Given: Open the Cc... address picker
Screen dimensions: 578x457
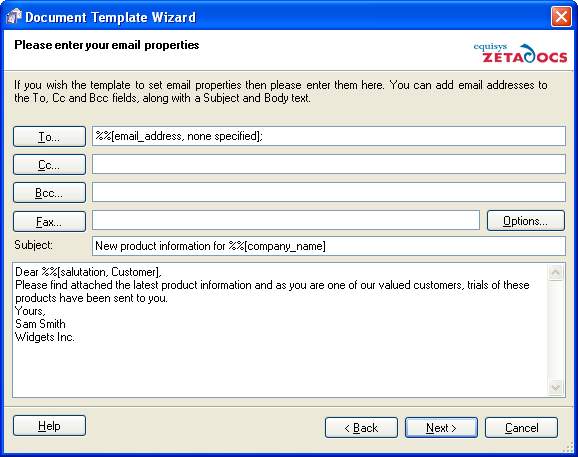Looking at the screenshot, I should (49, 165).
